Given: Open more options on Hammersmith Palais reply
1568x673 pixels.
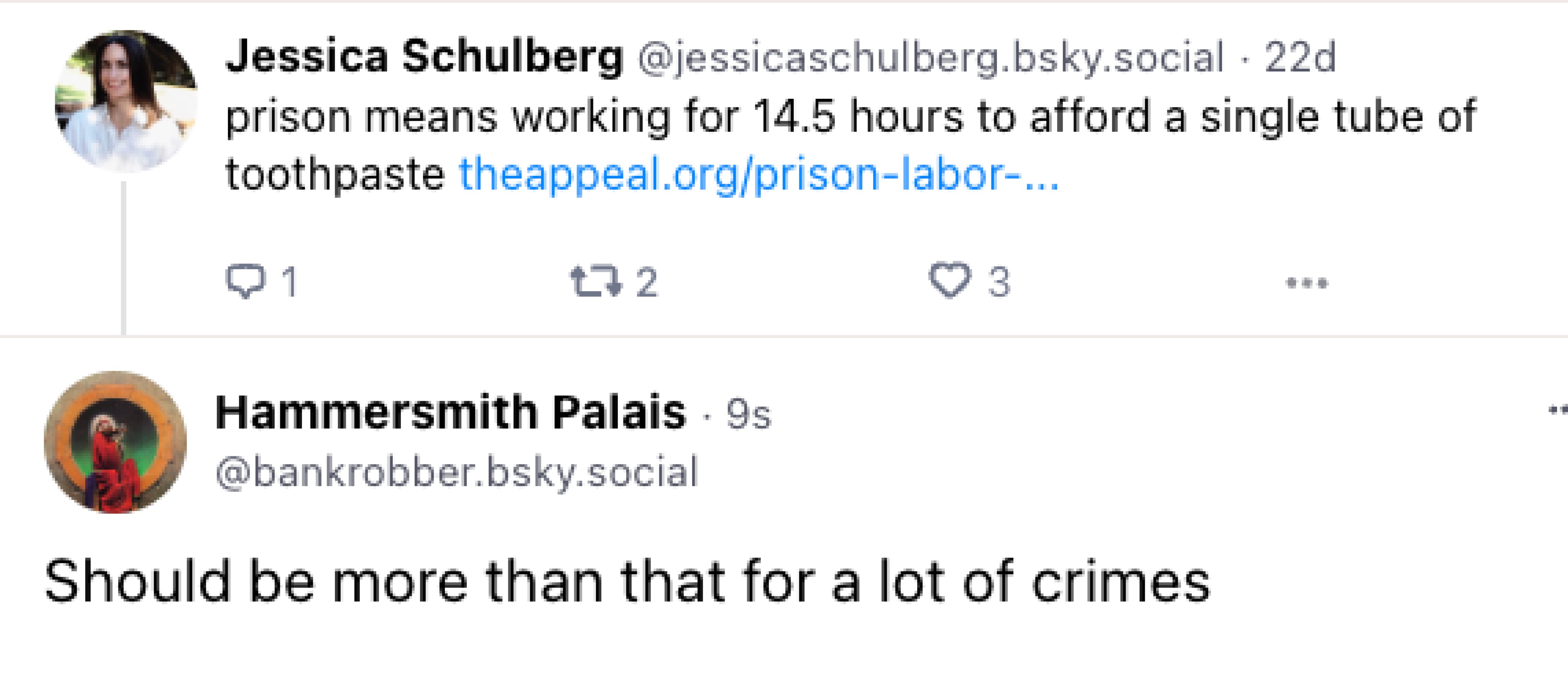Looking at the screenshot, I should tap(1558, 409).
